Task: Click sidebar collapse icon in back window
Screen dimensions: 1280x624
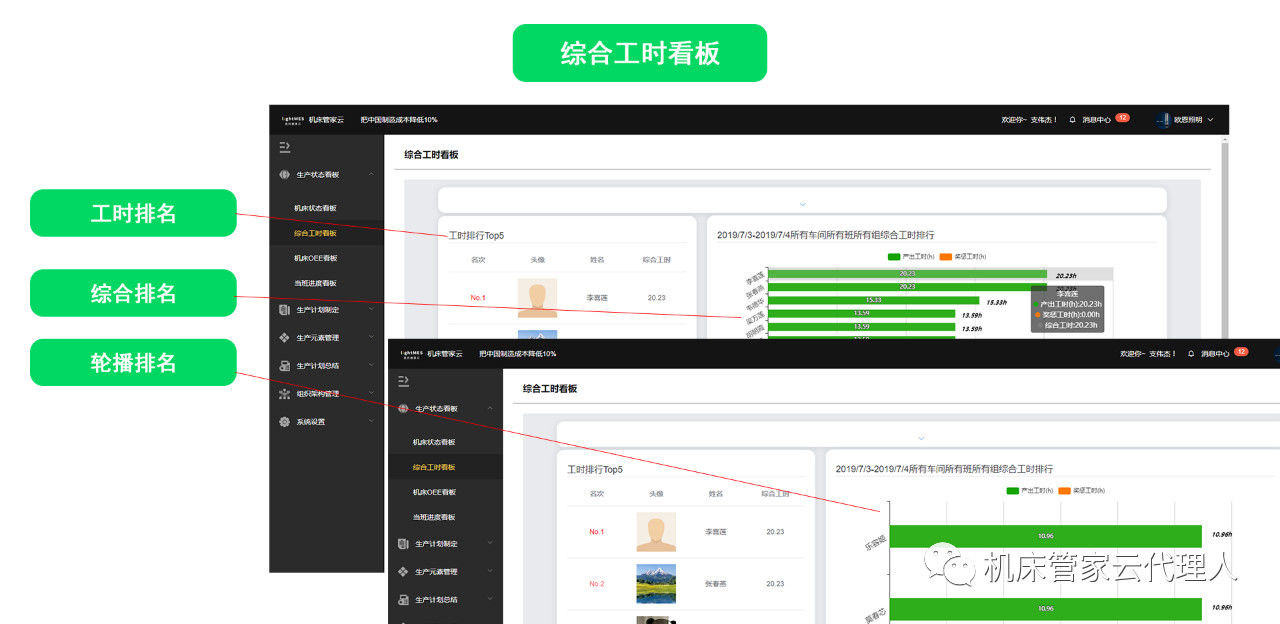Action: tap(285, 147)
